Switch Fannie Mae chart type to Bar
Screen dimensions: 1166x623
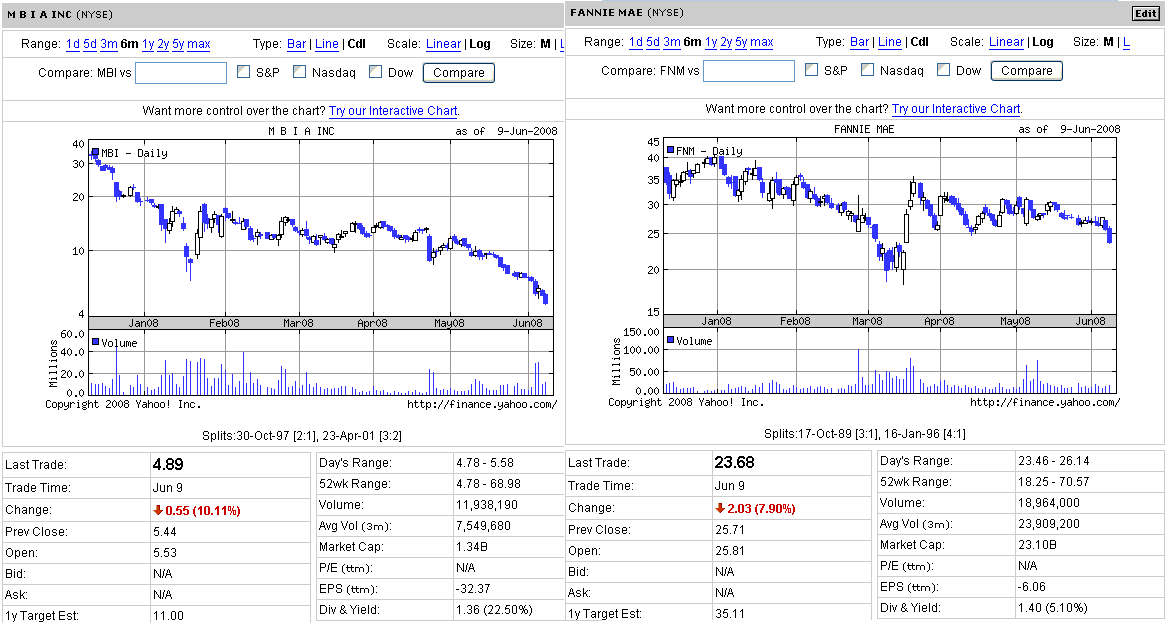[860, 42]
